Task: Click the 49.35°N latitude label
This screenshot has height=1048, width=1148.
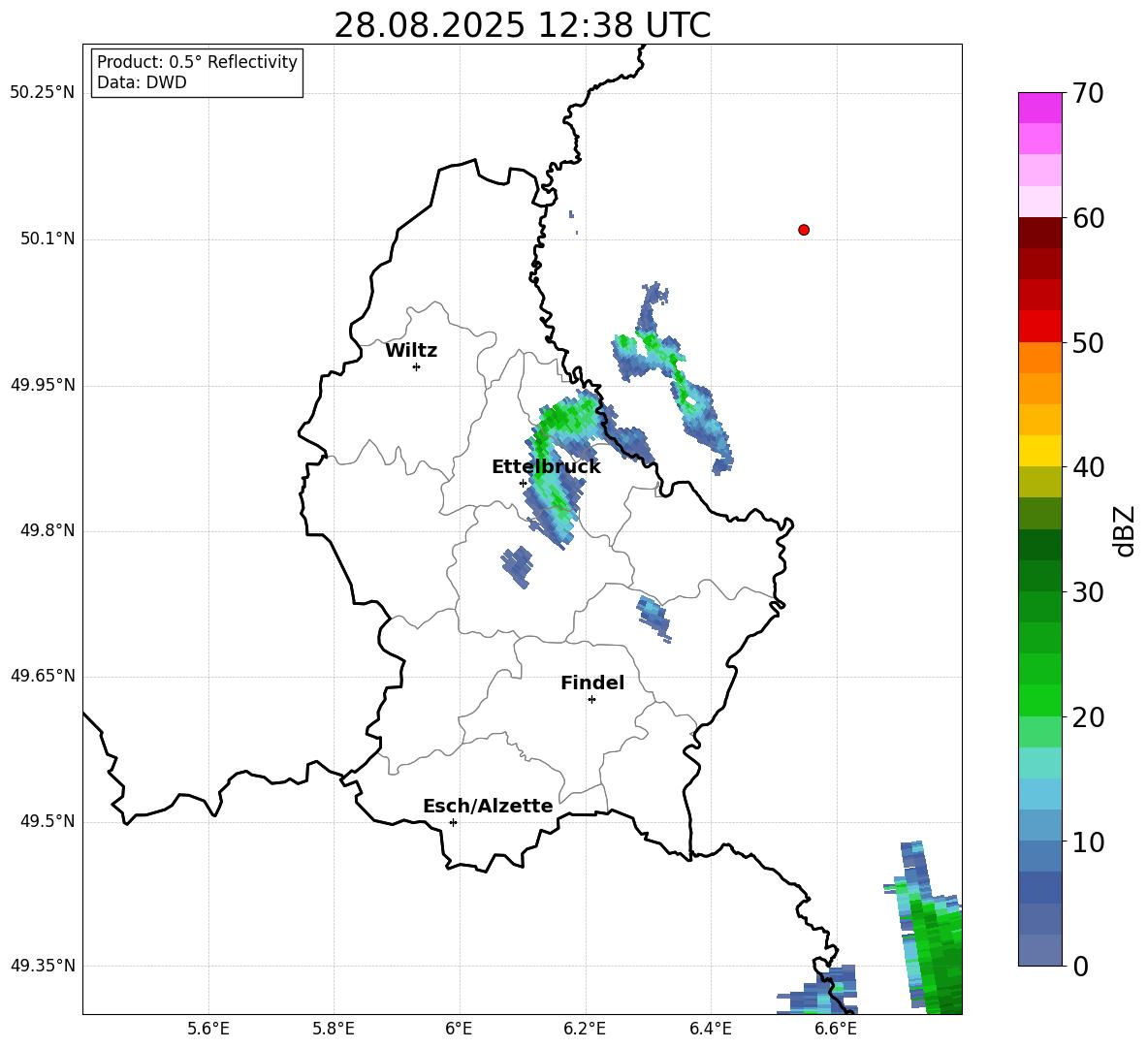Action: 42,966
